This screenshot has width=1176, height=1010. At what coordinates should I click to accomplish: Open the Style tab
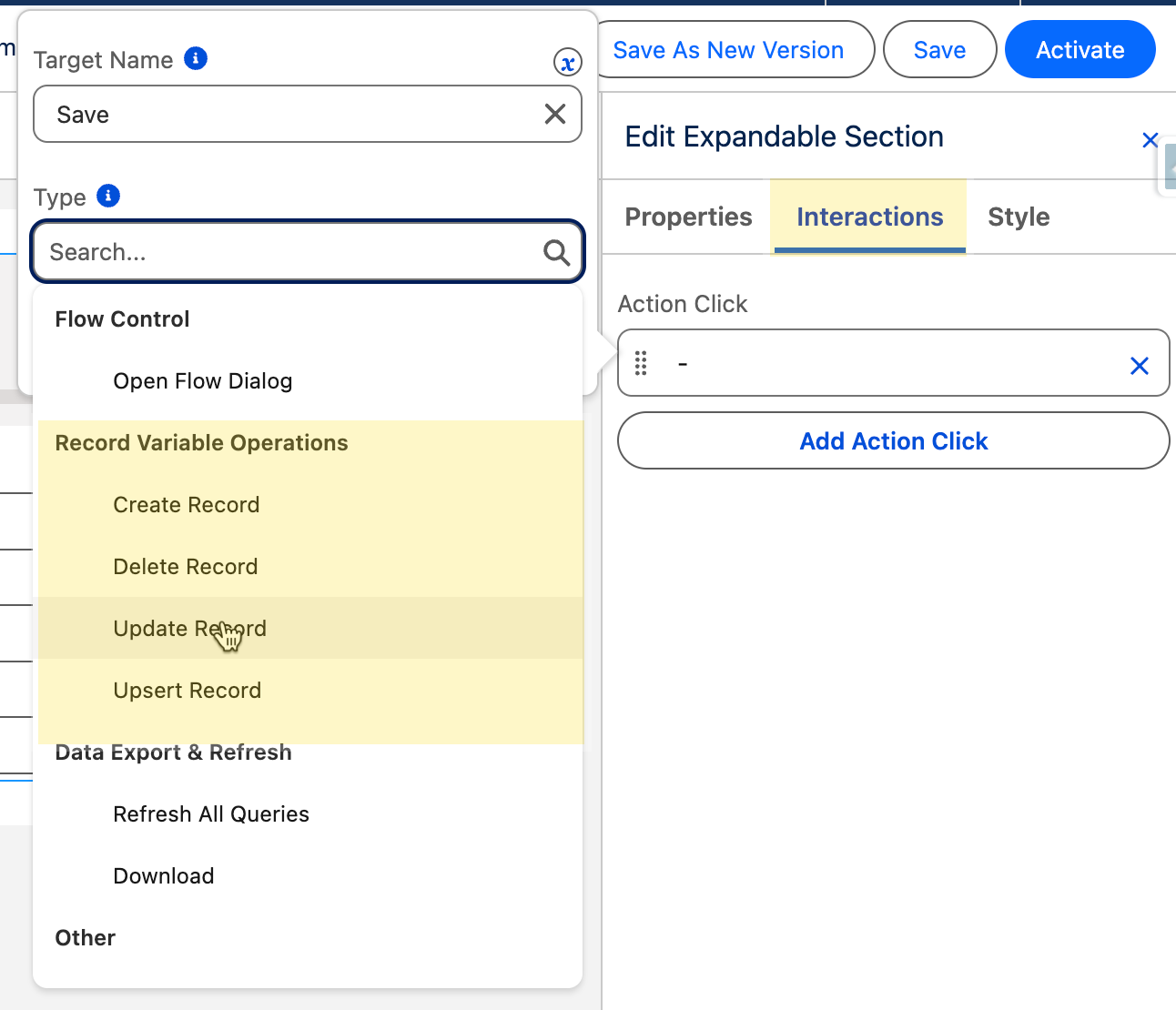point(1019,217)
